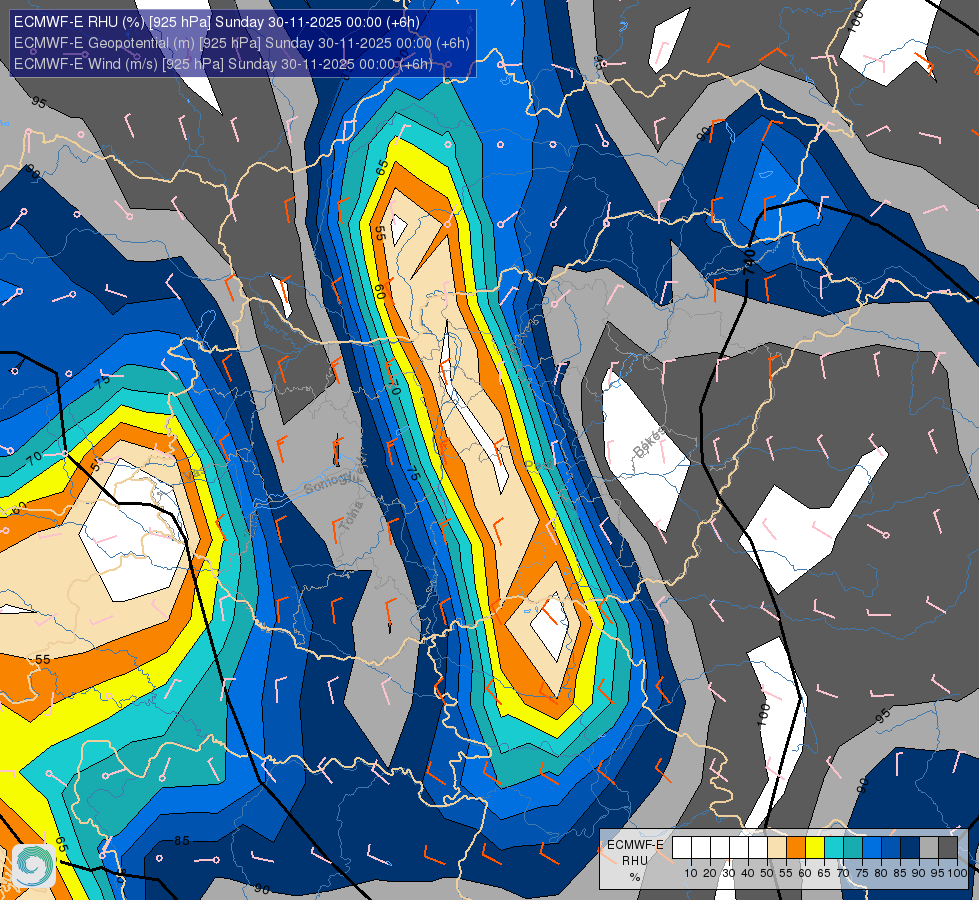Click the legend tick label 50
The image size is (979, 900).
coord(767,873)
